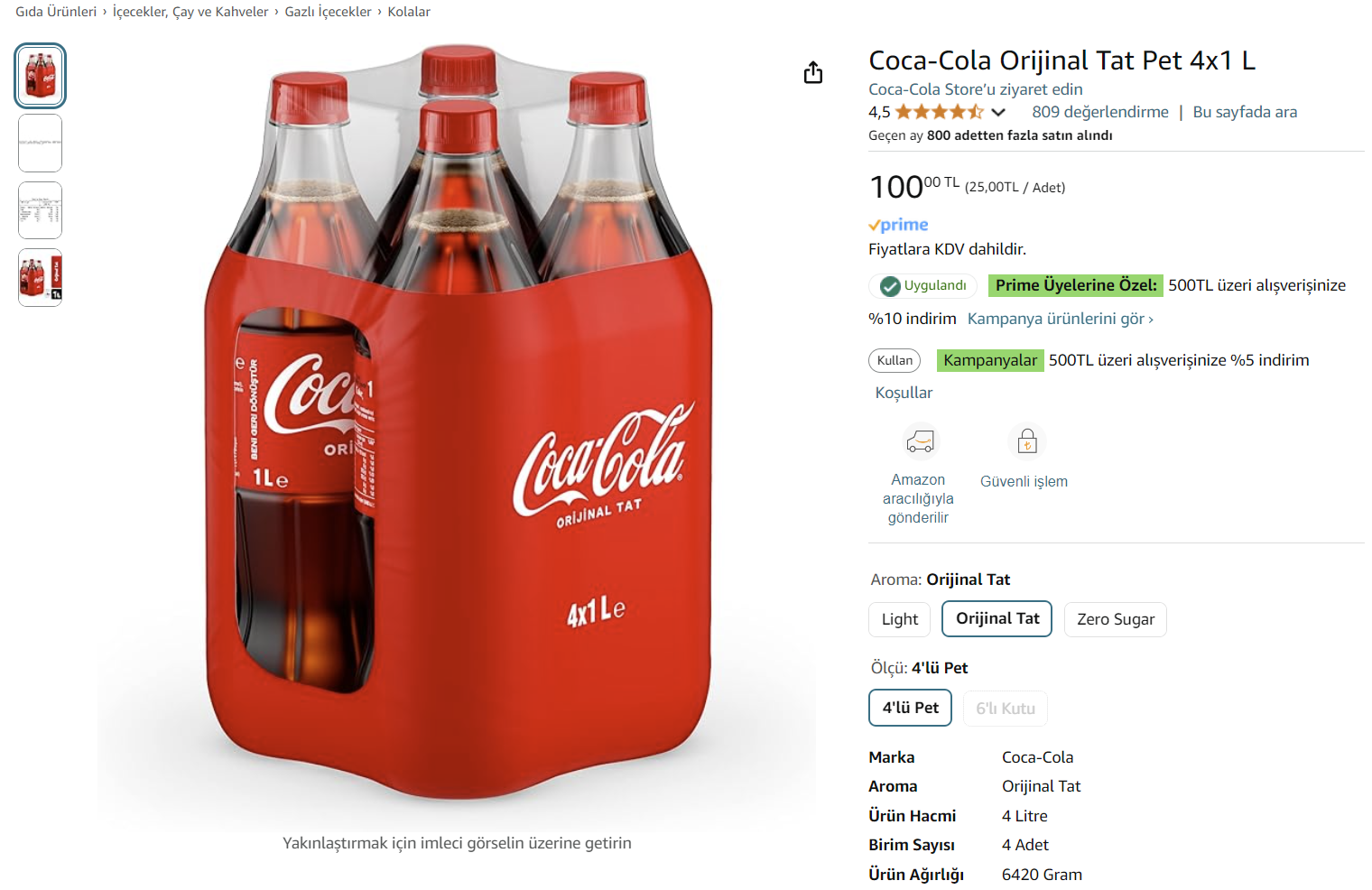
Task: Select the Zero Sugar flavor option
Action: coord(1115,619)
